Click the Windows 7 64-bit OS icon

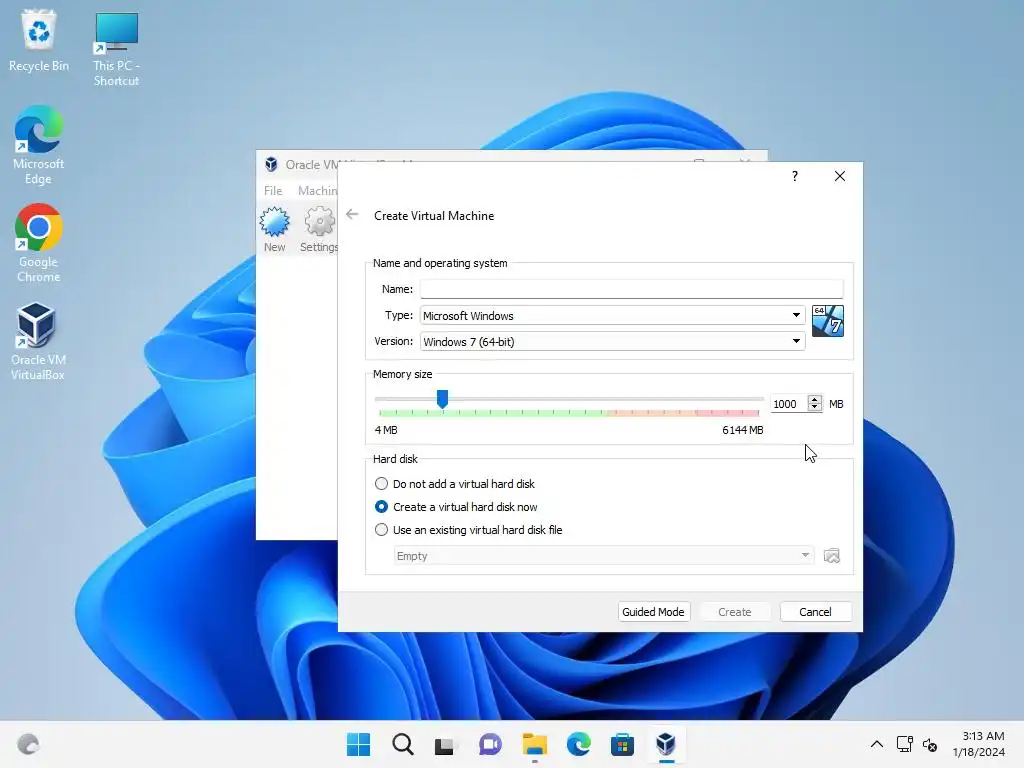pos(827,321)
